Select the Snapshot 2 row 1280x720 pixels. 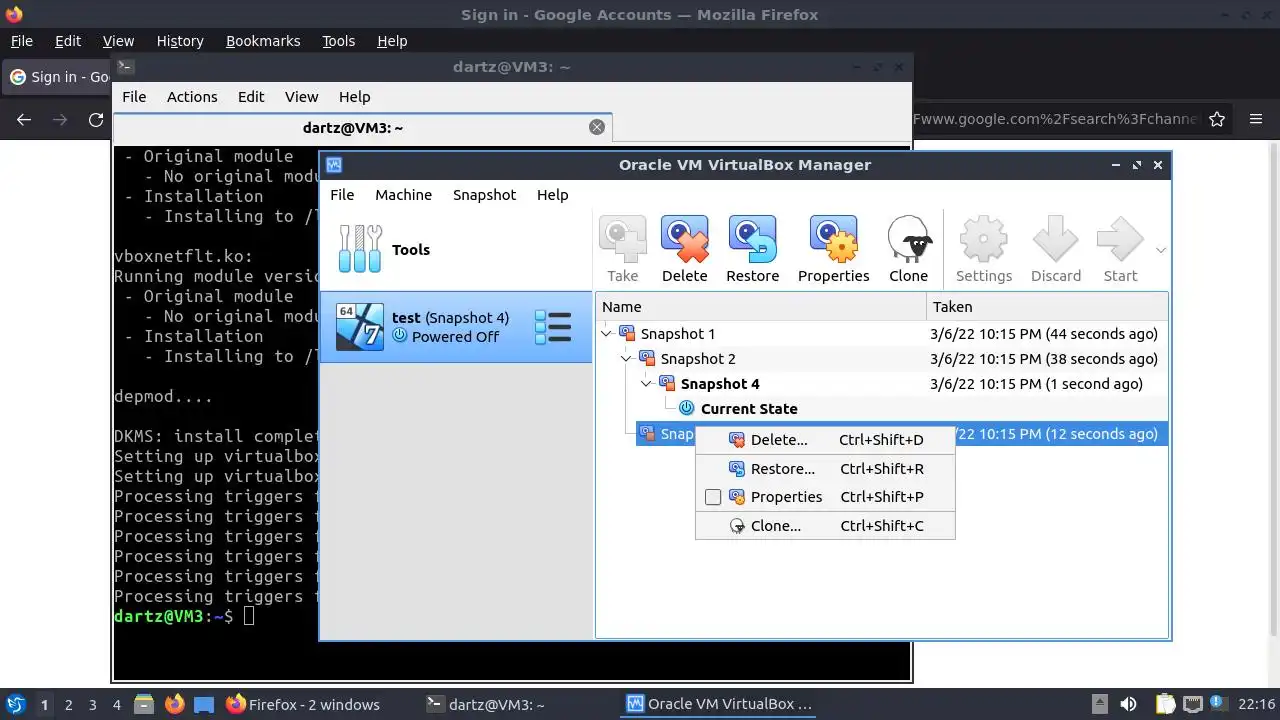pos(882,359)
